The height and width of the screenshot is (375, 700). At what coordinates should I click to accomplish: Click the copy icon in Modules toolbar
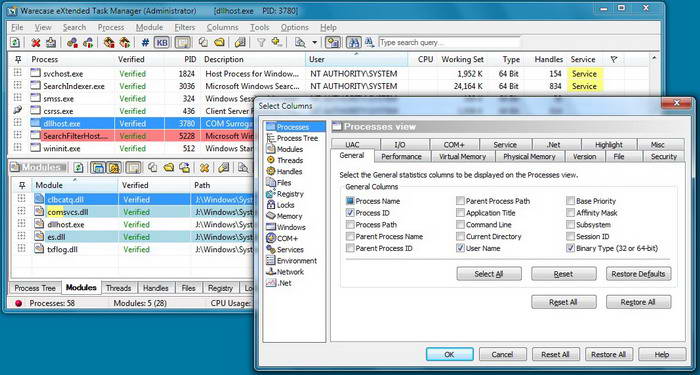(153, 167)
